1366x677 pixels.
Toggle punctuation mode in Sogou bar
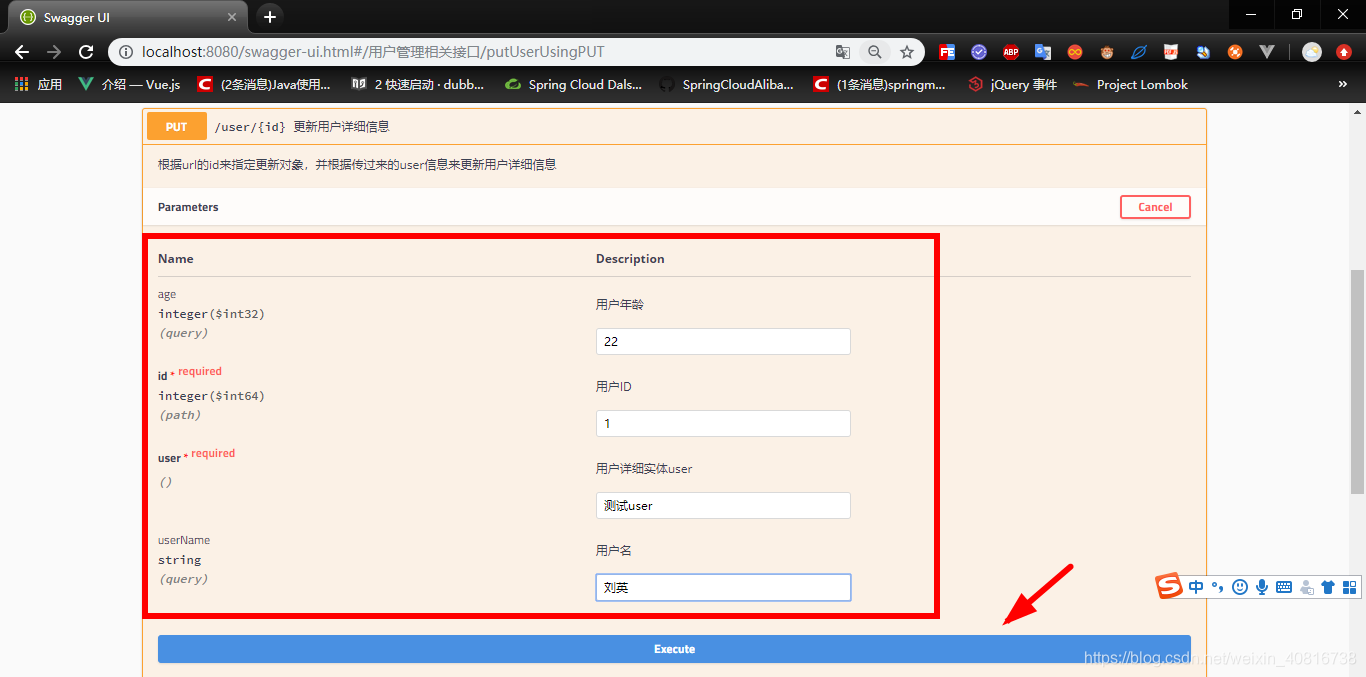(1217, 587)
